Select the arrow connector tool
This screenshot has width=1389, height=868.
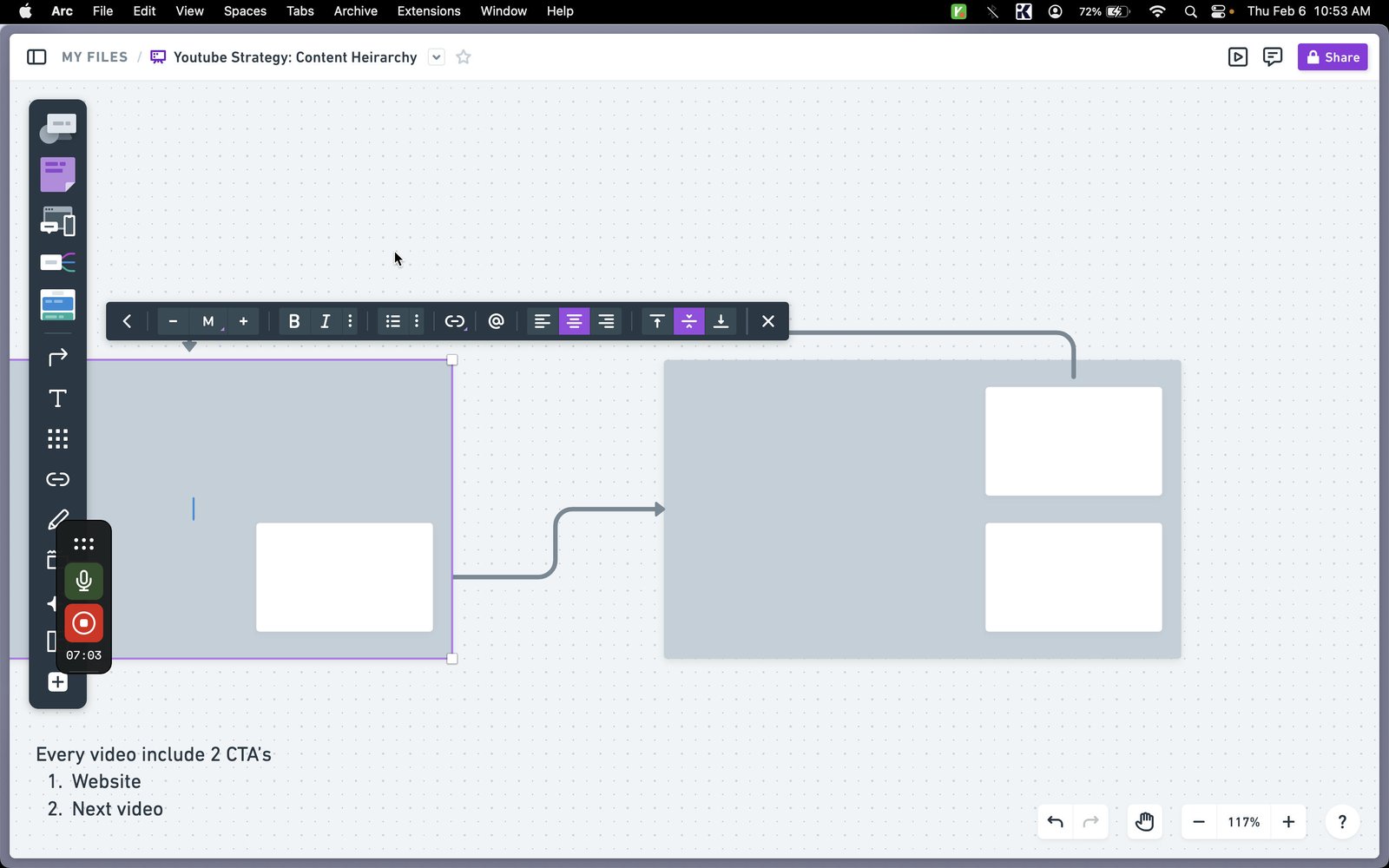click(57, 358)
